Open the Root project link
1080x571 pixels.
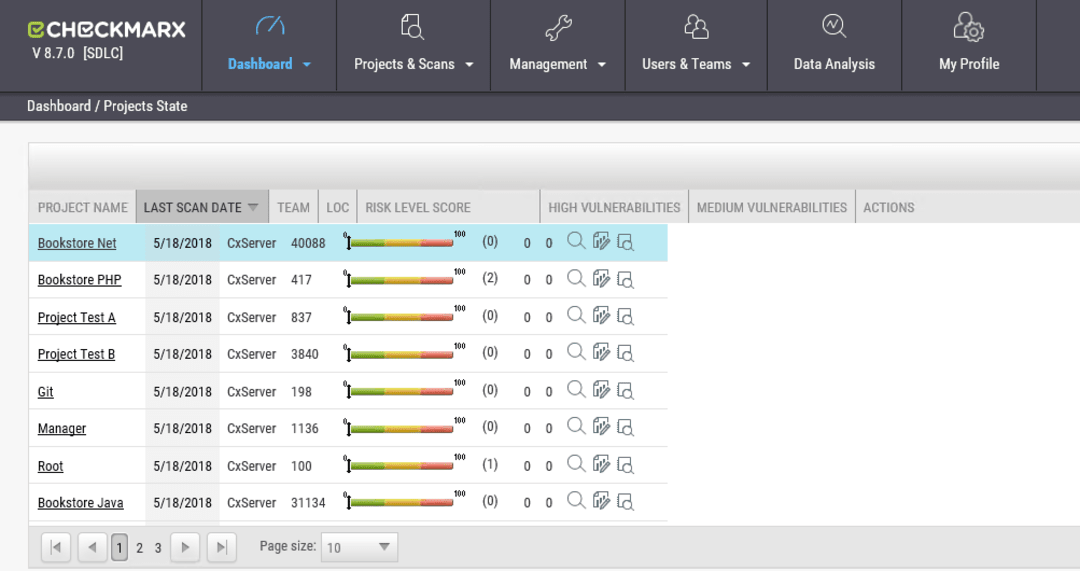[x=50, y=466]
